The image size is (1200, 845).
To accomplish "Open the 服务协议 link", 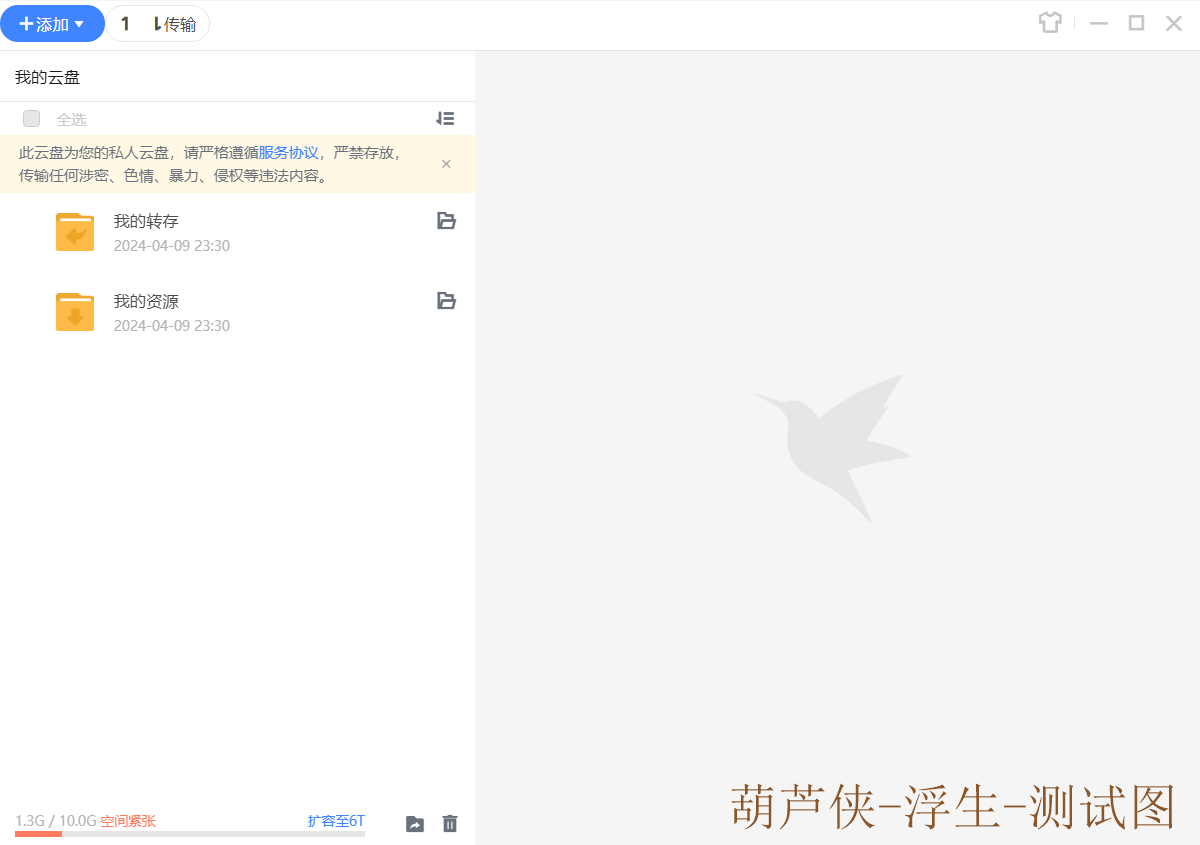I will tap(288, 153).
